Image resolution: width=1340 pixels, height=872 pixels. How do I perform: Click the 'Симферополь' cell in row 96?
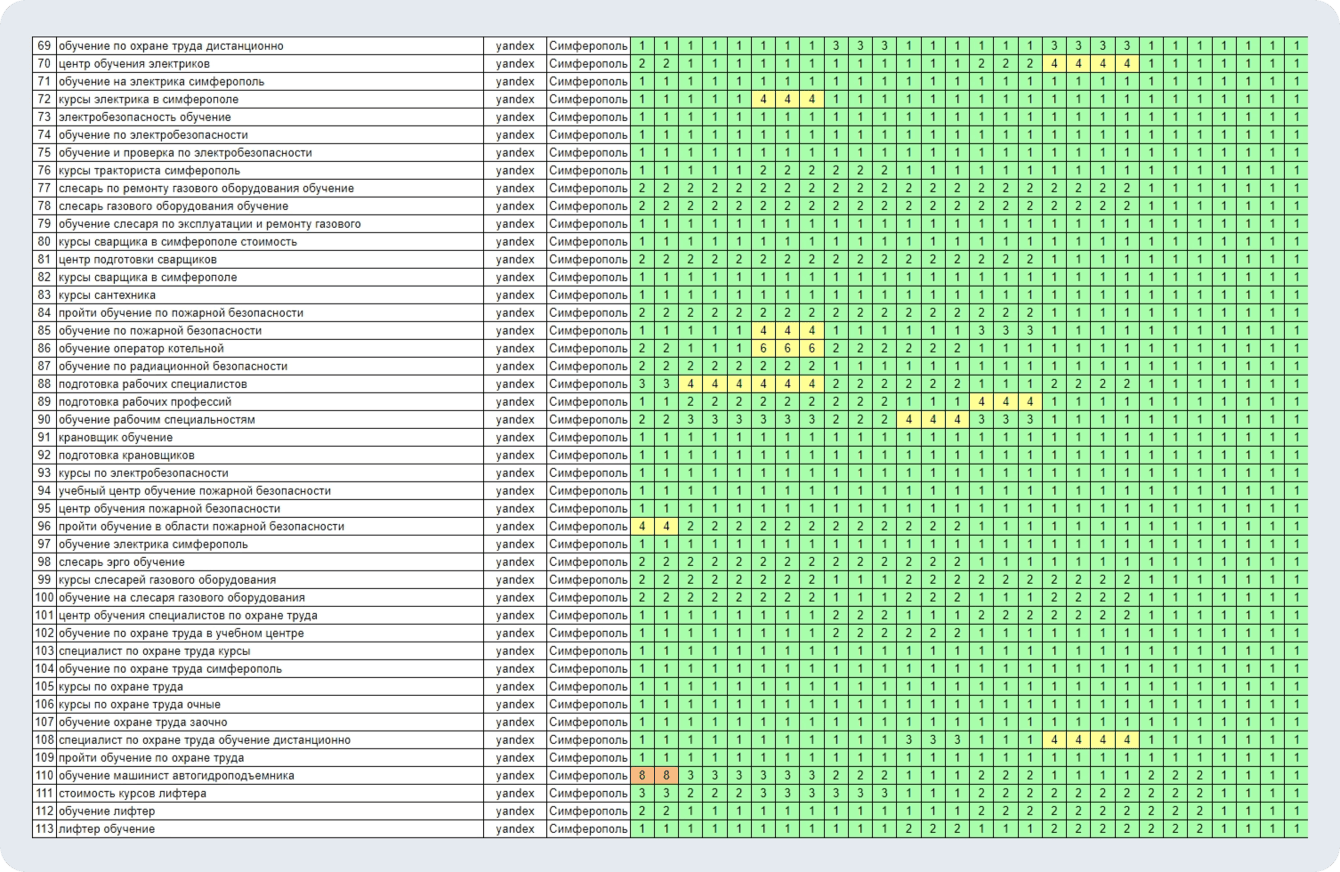(589, 527)
